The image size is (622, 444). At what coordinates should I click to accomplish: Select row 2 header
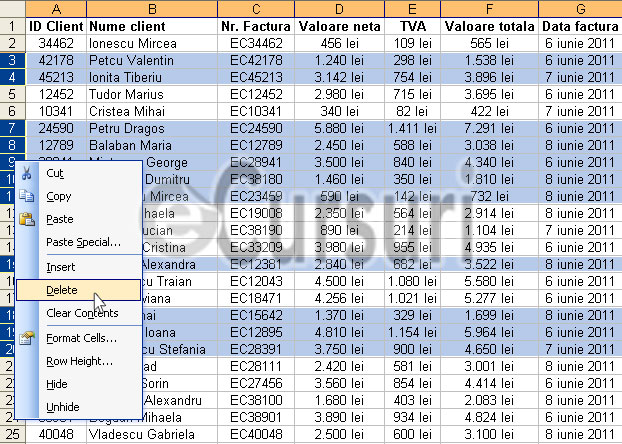(12, 43)
